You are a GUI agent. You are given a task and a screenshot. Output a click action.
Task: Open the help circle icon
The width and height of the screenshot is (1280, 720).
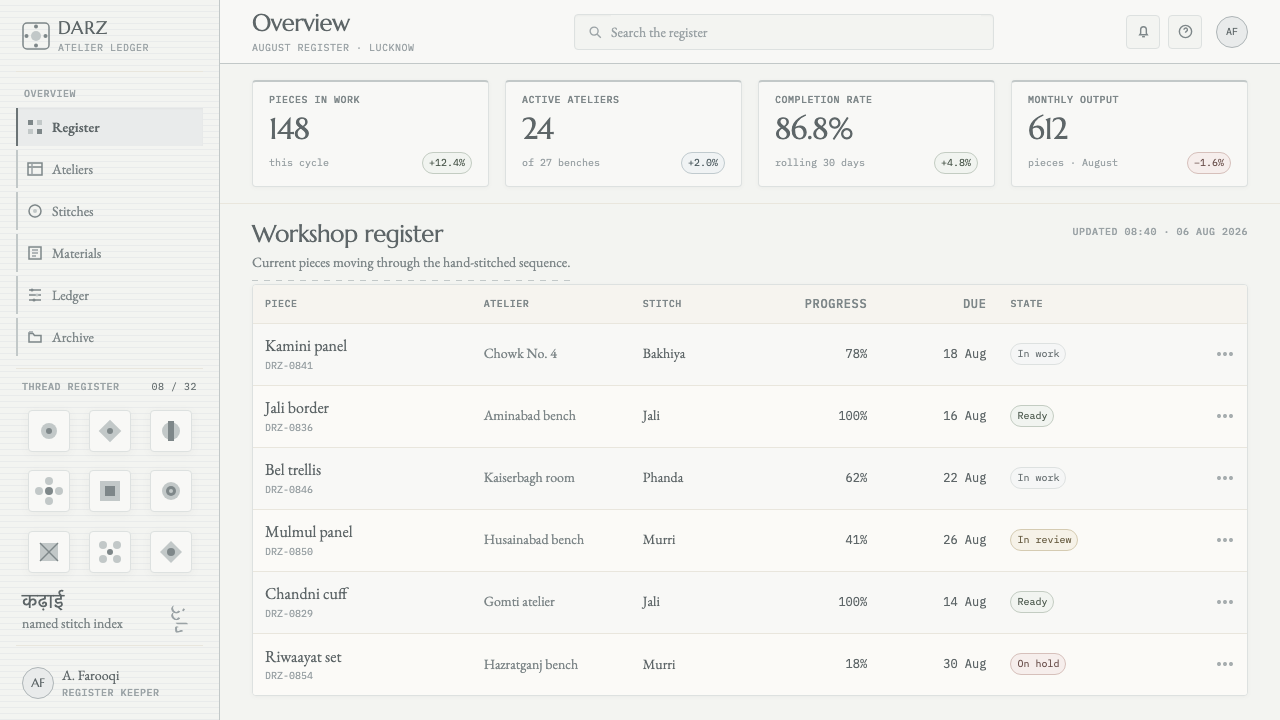tap(1185, 32)
